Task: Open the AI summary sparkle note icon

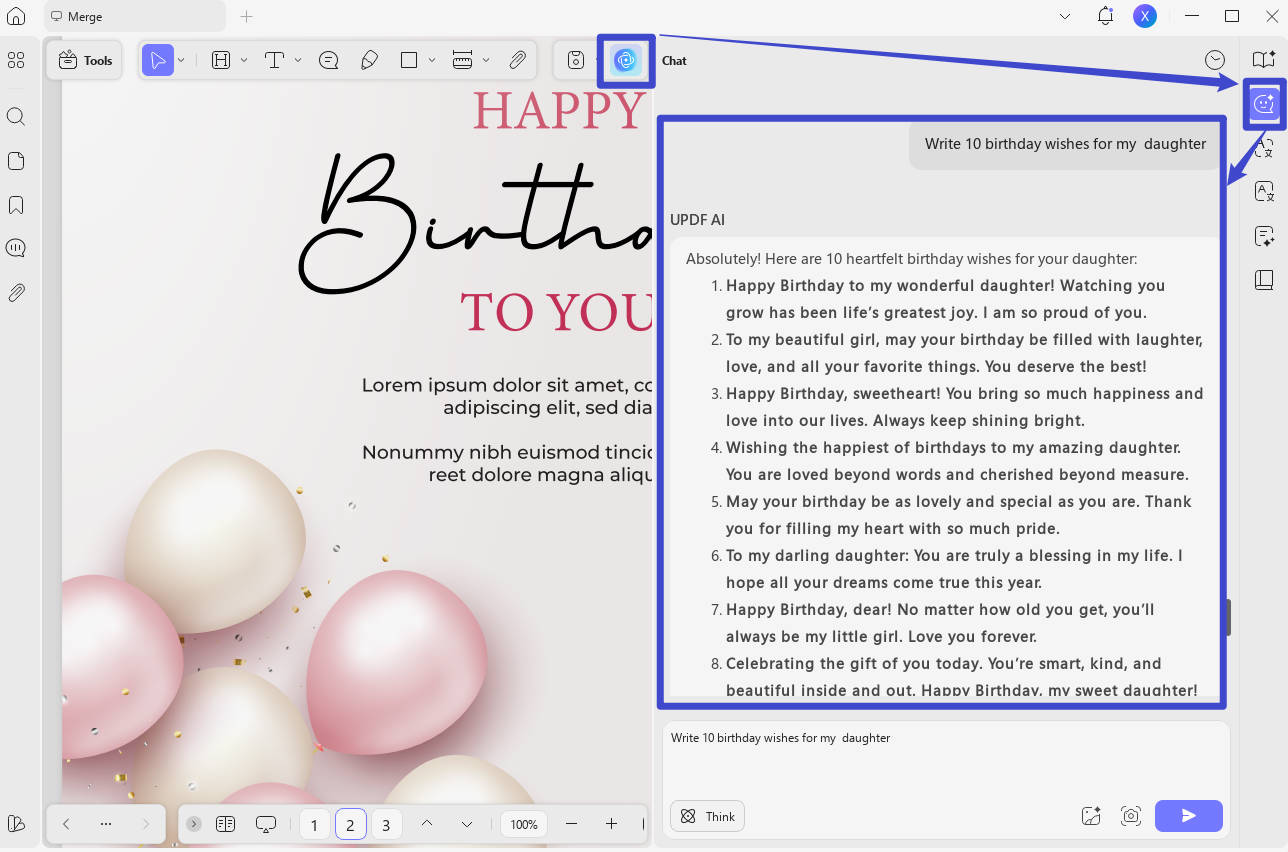Action: coord(1264,236)
